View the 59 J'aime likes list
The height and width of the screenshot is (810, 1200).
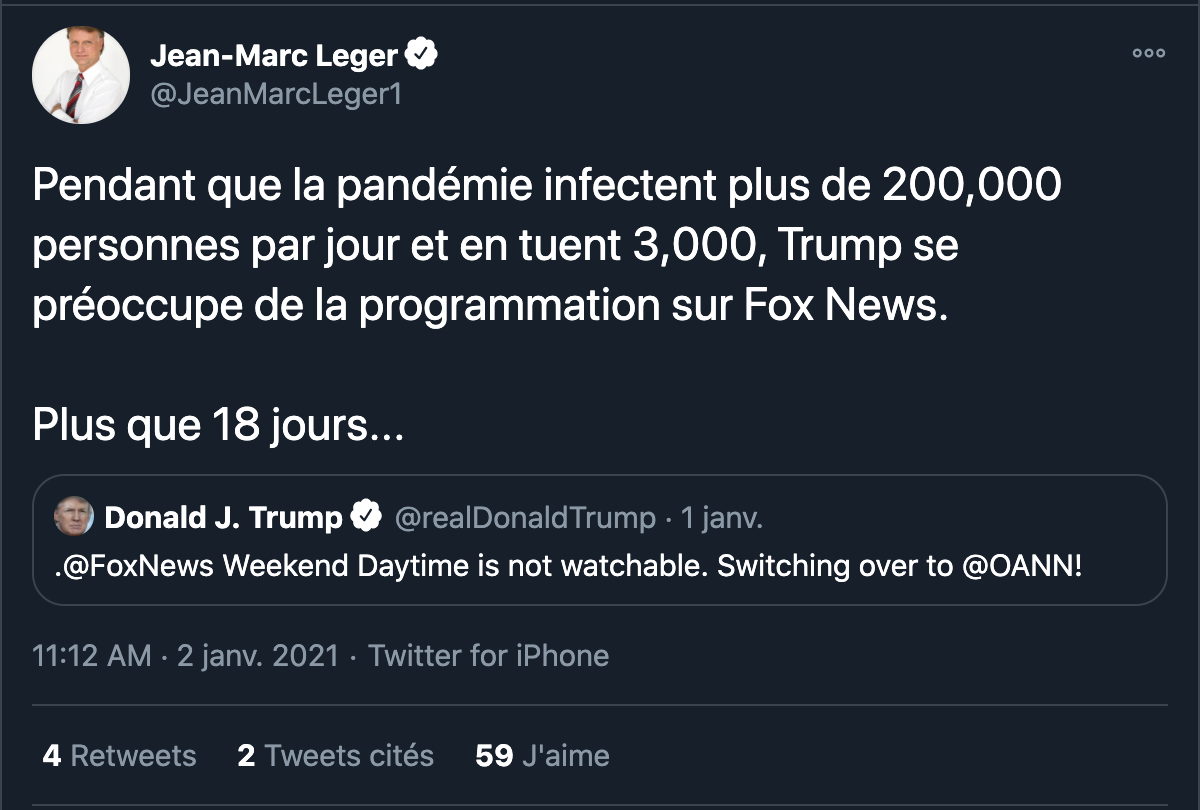[542, 755]
